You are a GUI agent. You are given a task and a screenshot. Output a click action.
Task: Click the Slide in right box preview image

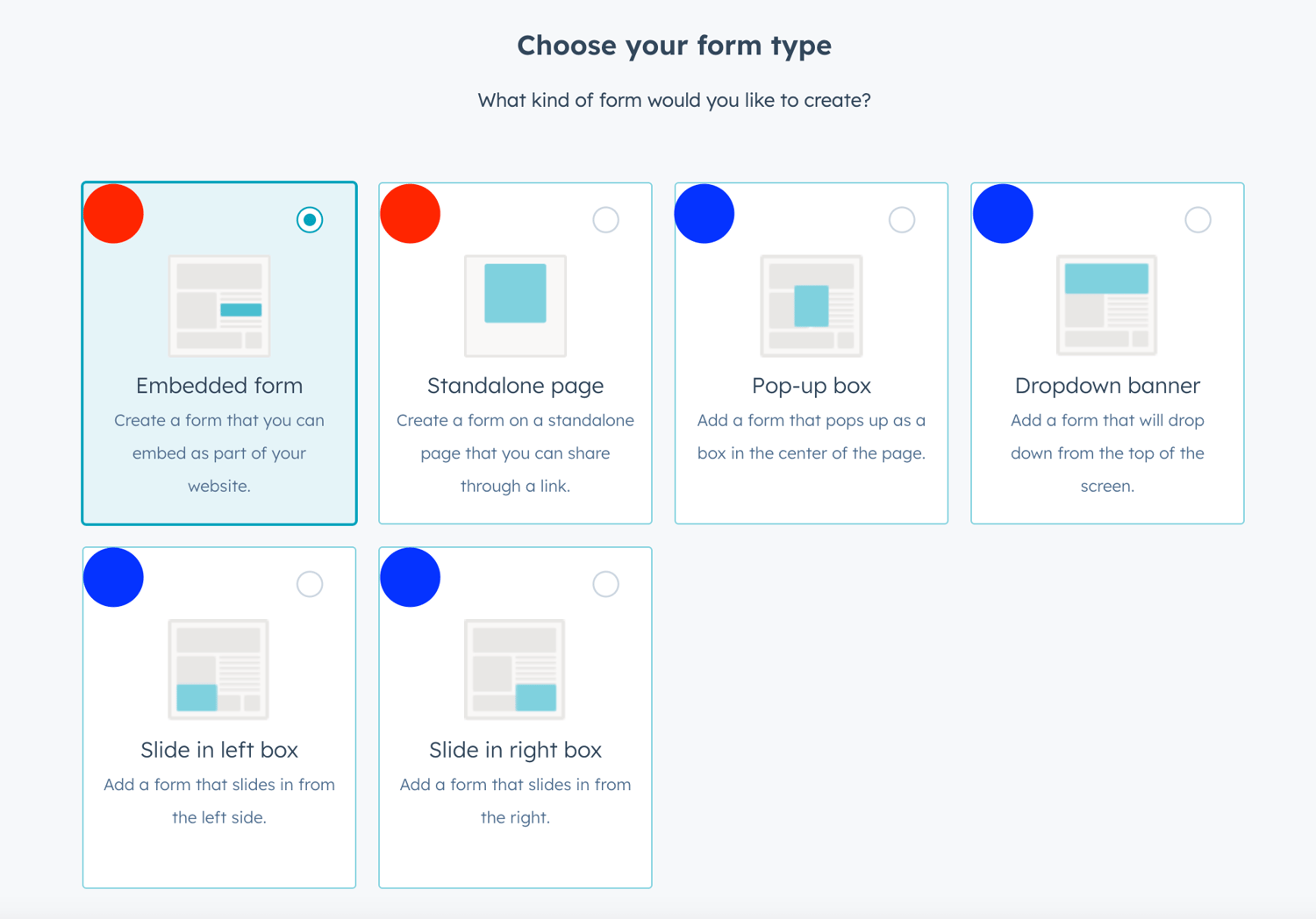point(515,669)
